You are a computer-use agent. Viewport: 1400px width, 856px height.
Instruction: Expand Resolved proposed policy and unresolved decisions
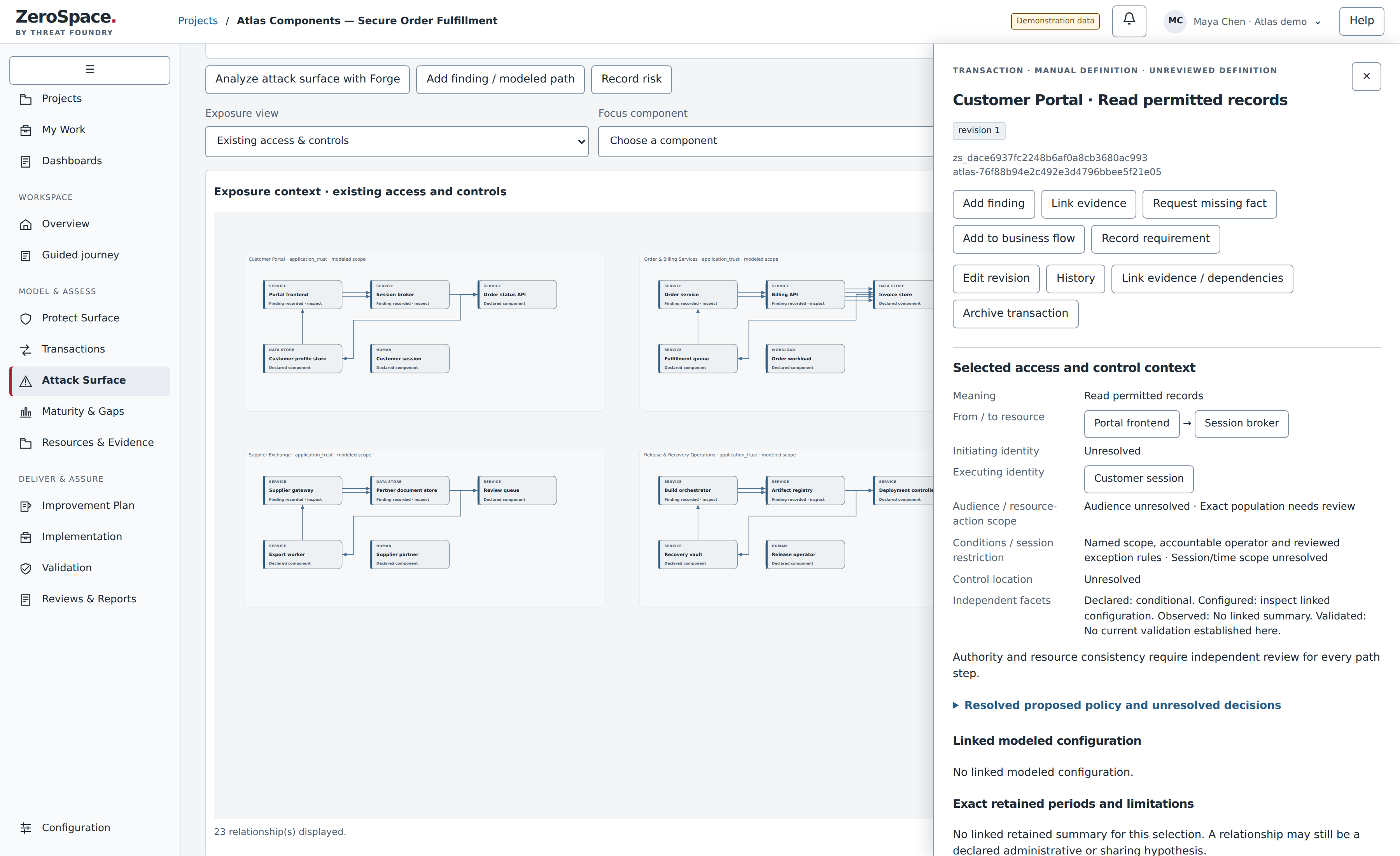(x=1116, y=705)
